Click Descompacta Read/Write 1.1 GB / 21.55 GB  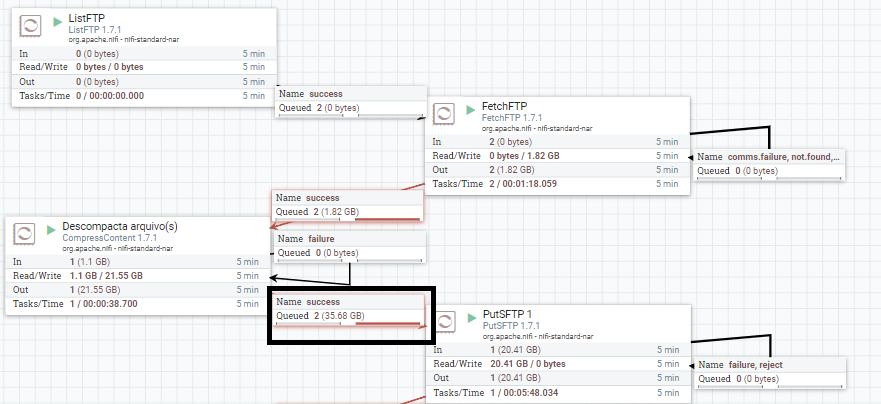point(106,276)
